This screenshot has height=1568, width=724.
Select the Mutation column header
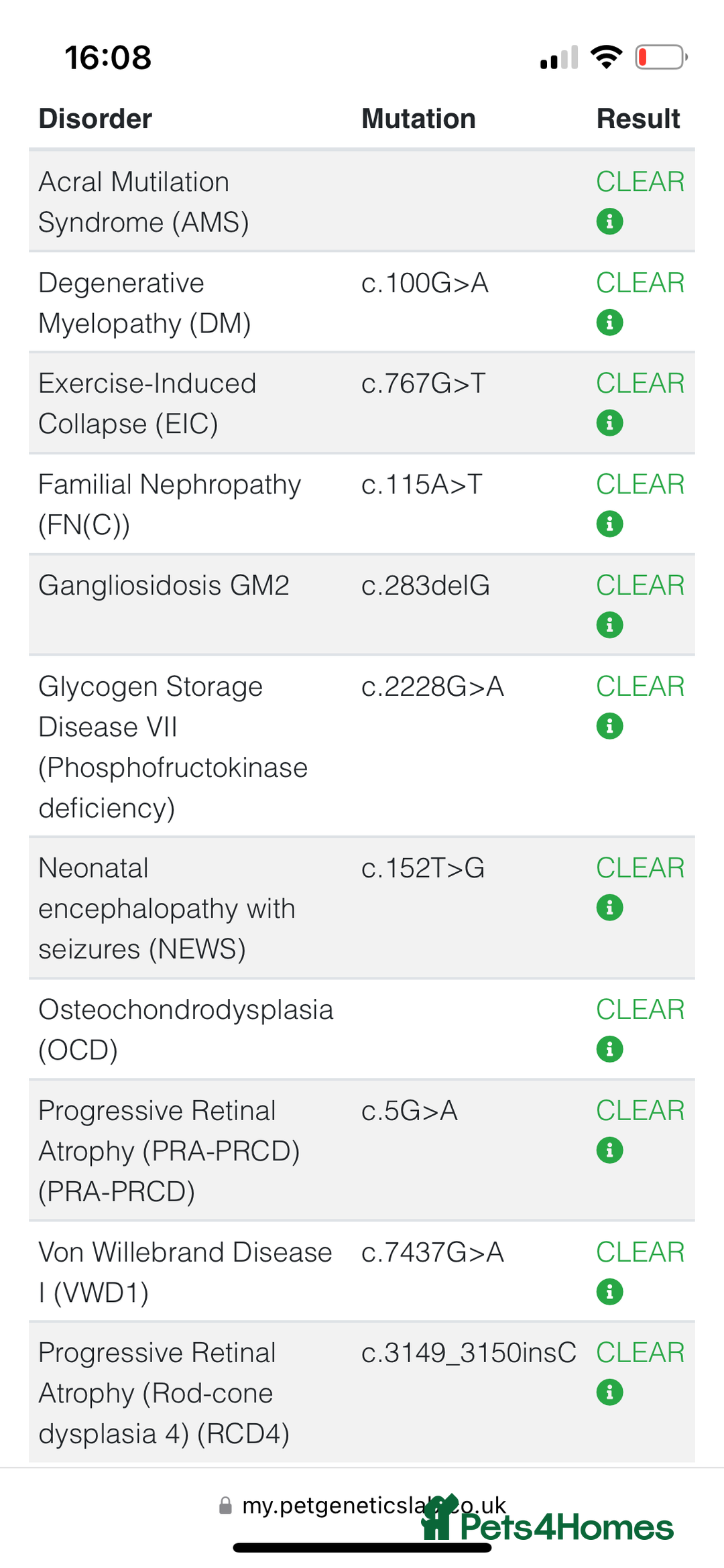pos(418,119)
